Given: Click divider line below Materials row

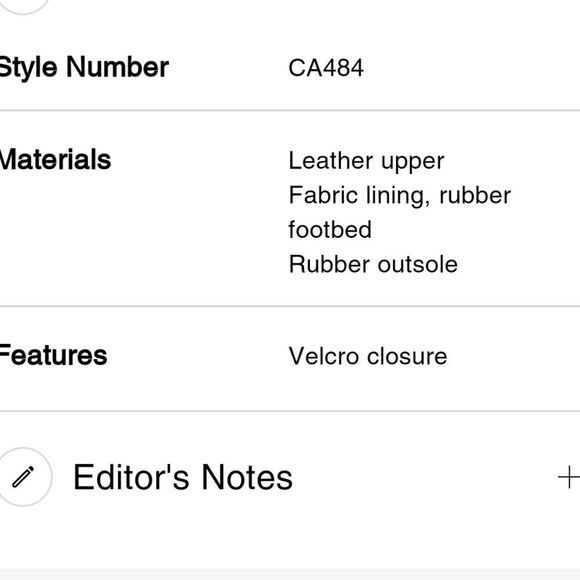Looking at the screenshot, I should pos(290,306).
